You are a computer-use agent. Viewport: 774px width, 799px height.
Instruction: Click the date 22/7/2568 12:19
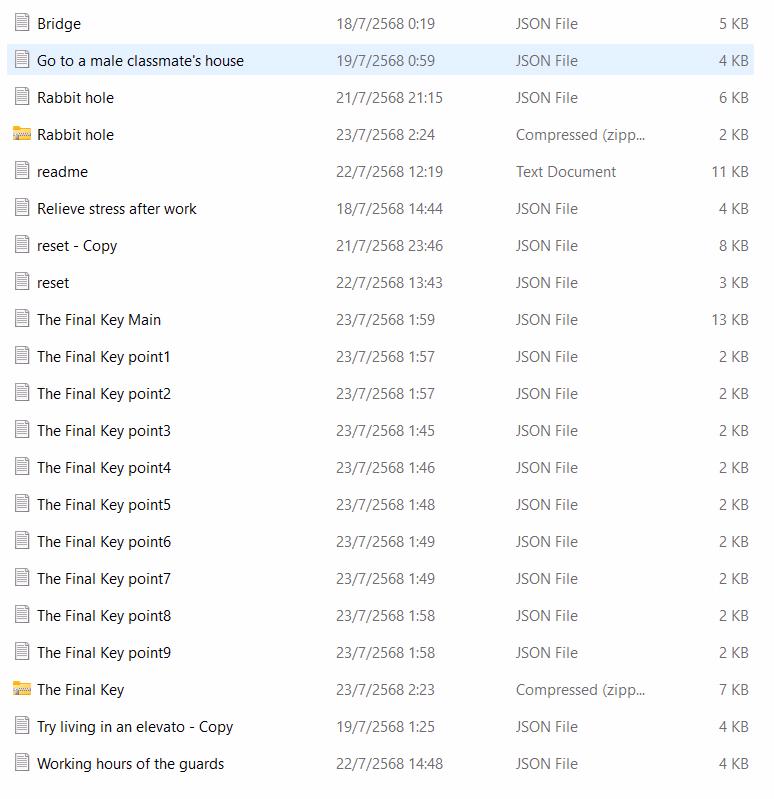click(x=389, y=172)
